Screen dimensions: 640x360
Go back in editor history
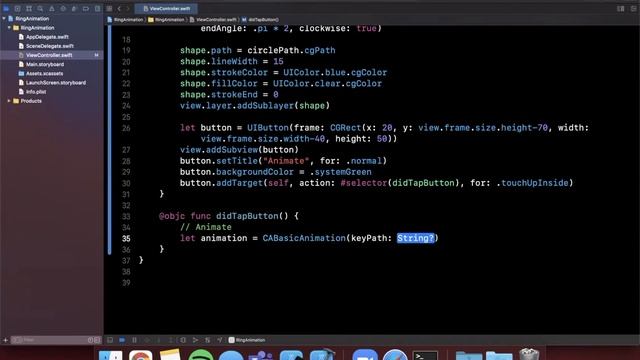pos(119,9)
